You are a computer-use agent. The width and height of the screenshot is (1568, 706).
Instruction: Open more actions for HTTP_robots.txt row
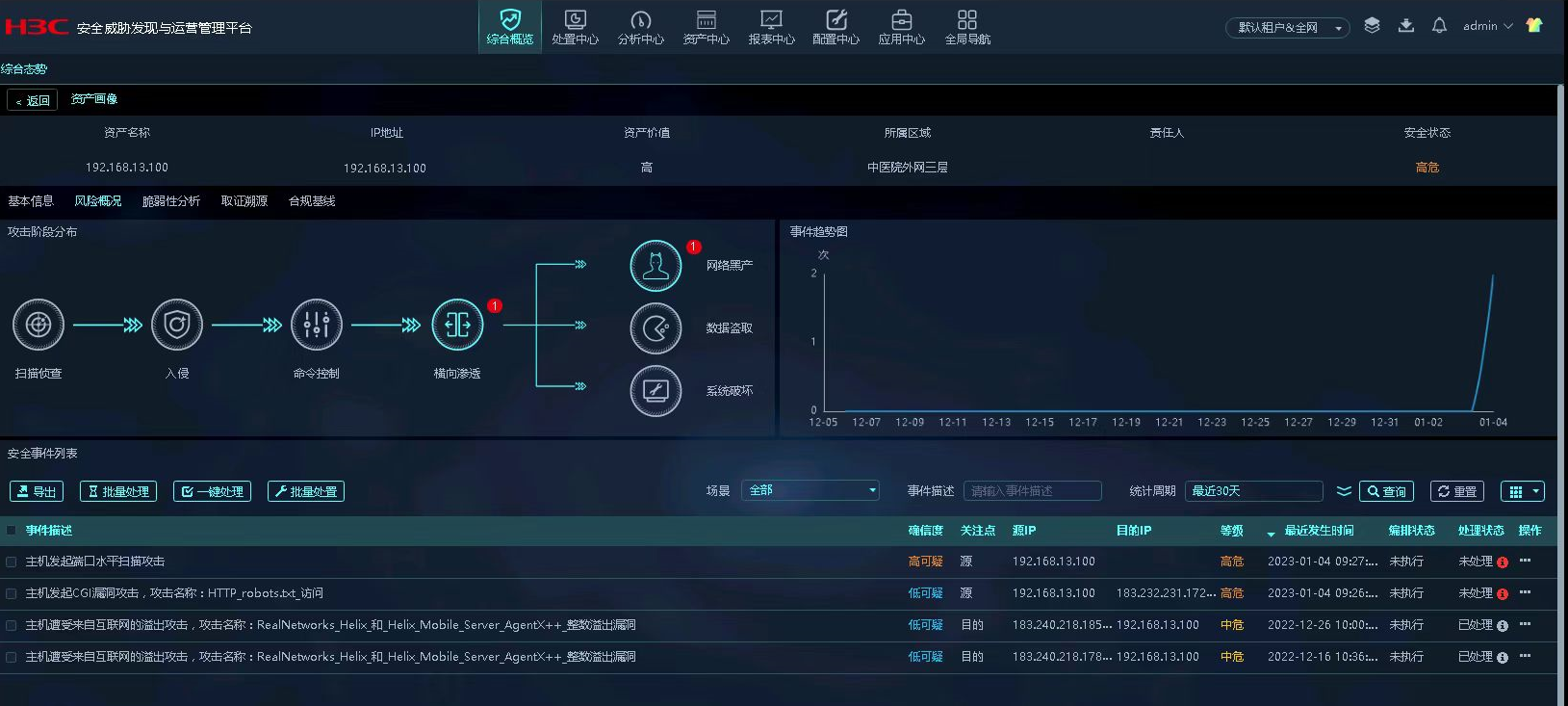point(1525,592)
